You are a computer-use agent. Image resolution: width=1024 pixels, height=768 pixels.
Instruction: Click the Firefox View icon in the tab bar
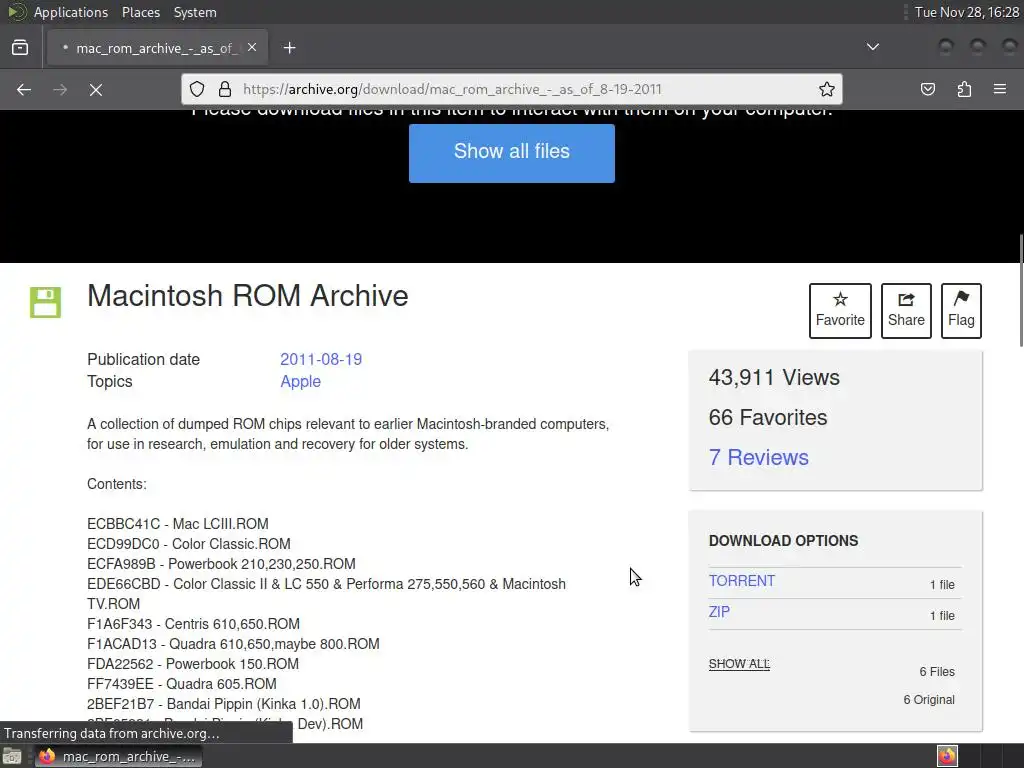click(x=20, y=48)
